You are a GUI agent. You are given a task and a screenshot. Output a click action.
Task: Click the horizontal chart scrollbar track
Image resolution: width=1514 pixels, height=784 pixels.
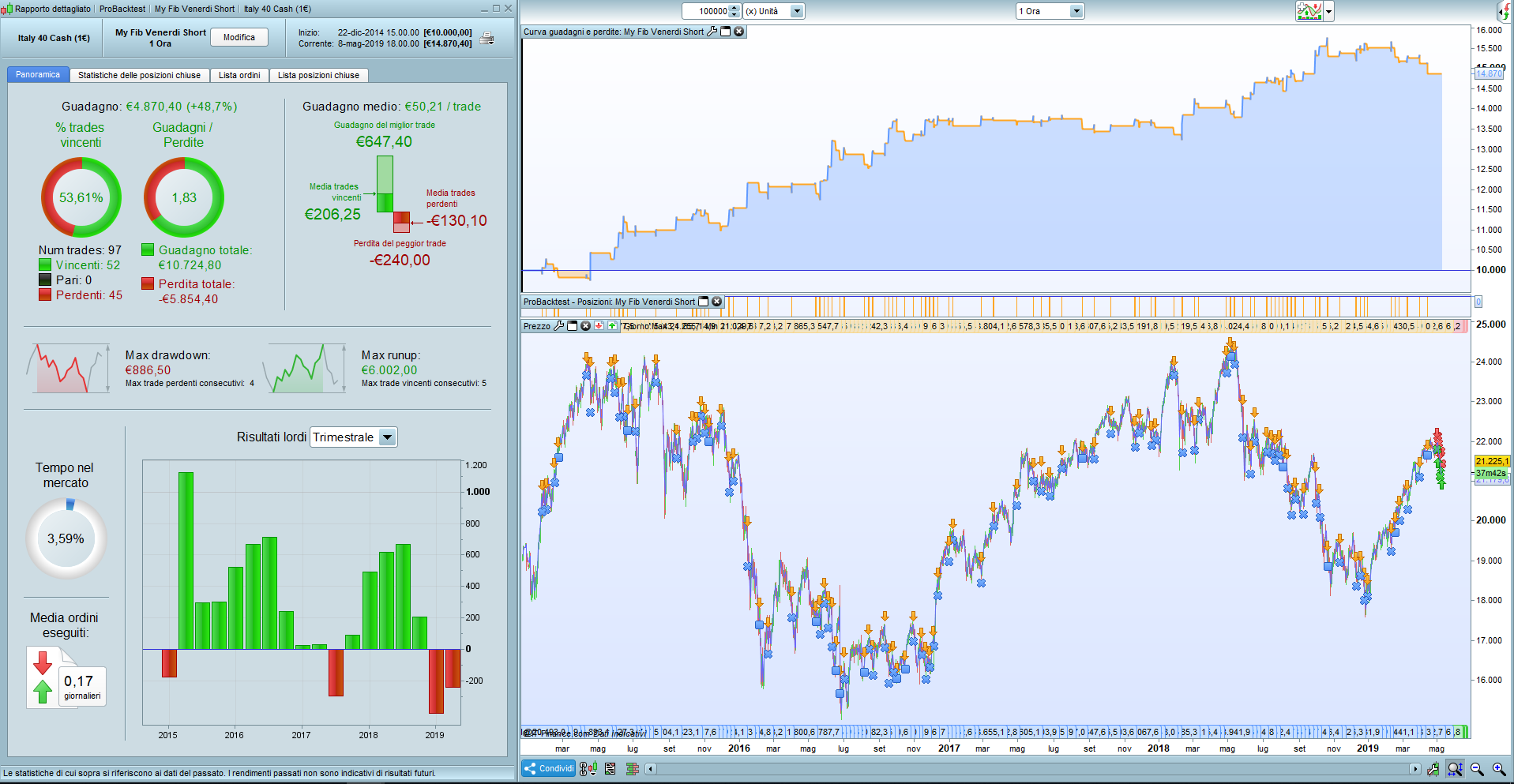pos(1032,768)
